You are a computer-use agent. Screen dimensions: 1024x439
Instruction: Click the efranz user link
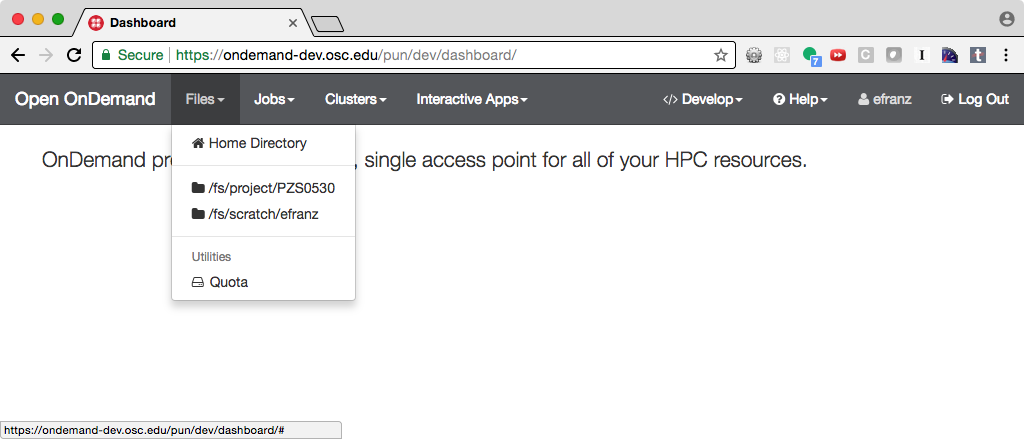click(884, 99)
